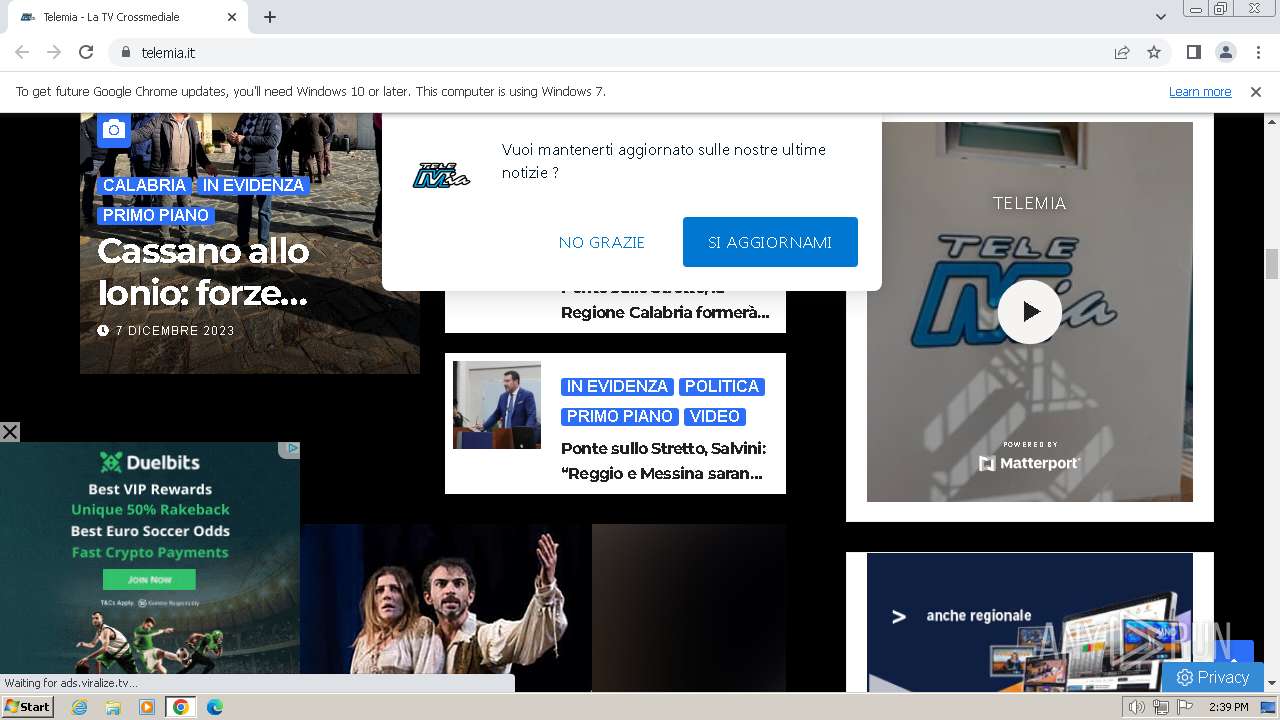Image resolution: width=1280 pixels, height=720 pixels.
Task: Open the IN EVIDENZA tag on Salvini article
Action: 617,386
